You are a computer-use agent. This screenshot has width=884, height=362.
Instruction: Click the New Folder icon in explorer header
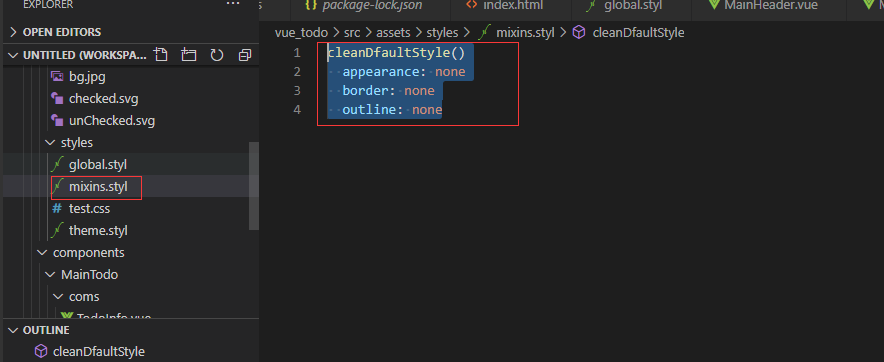189,55
